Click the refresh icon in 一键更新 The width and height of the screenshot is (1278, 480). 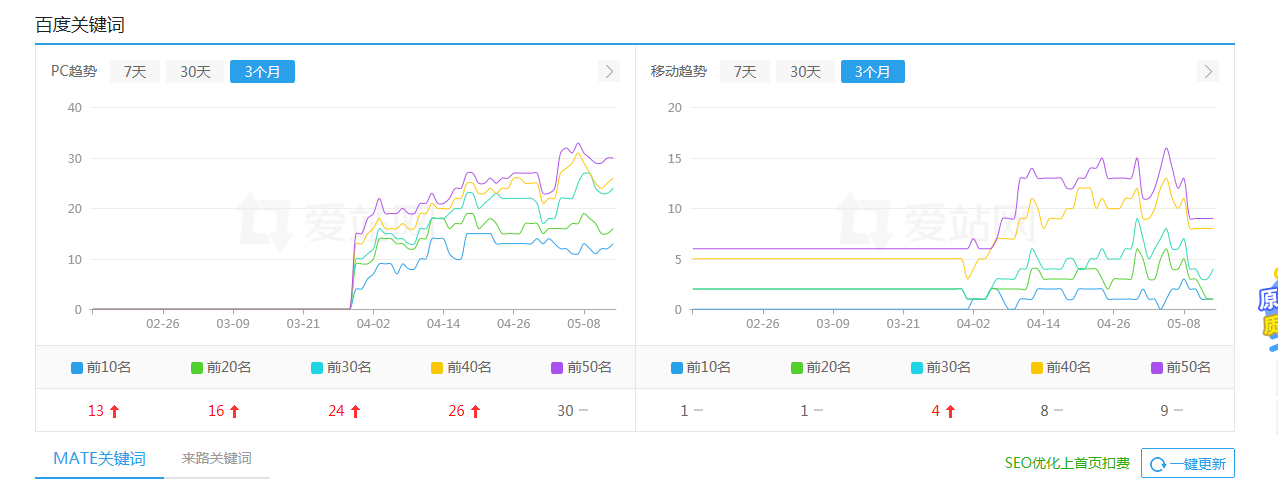coord(1158,464)
